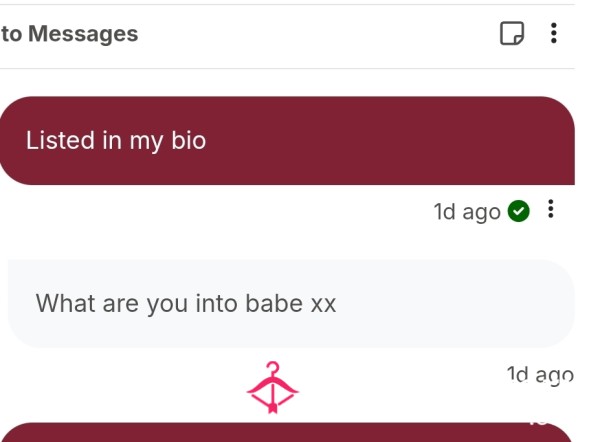
Task: Click the white tick inside the green circle
Action: [x=518, y=211]
